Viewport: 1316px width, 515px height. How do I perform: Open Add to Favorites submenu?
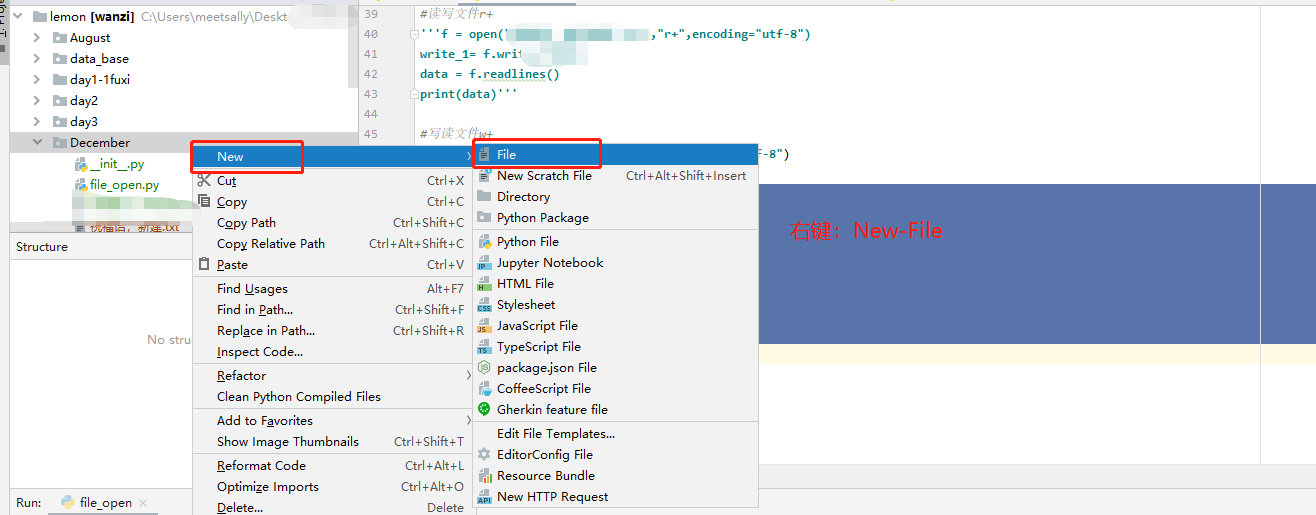(332, 421)
